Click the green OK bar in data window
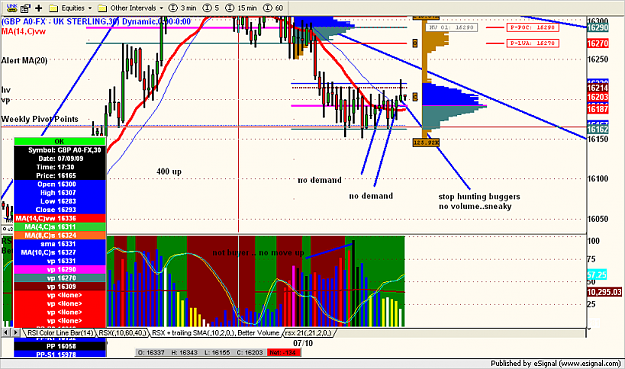Image resolution: width=625 pixels, height=369 pixels. 59,141
